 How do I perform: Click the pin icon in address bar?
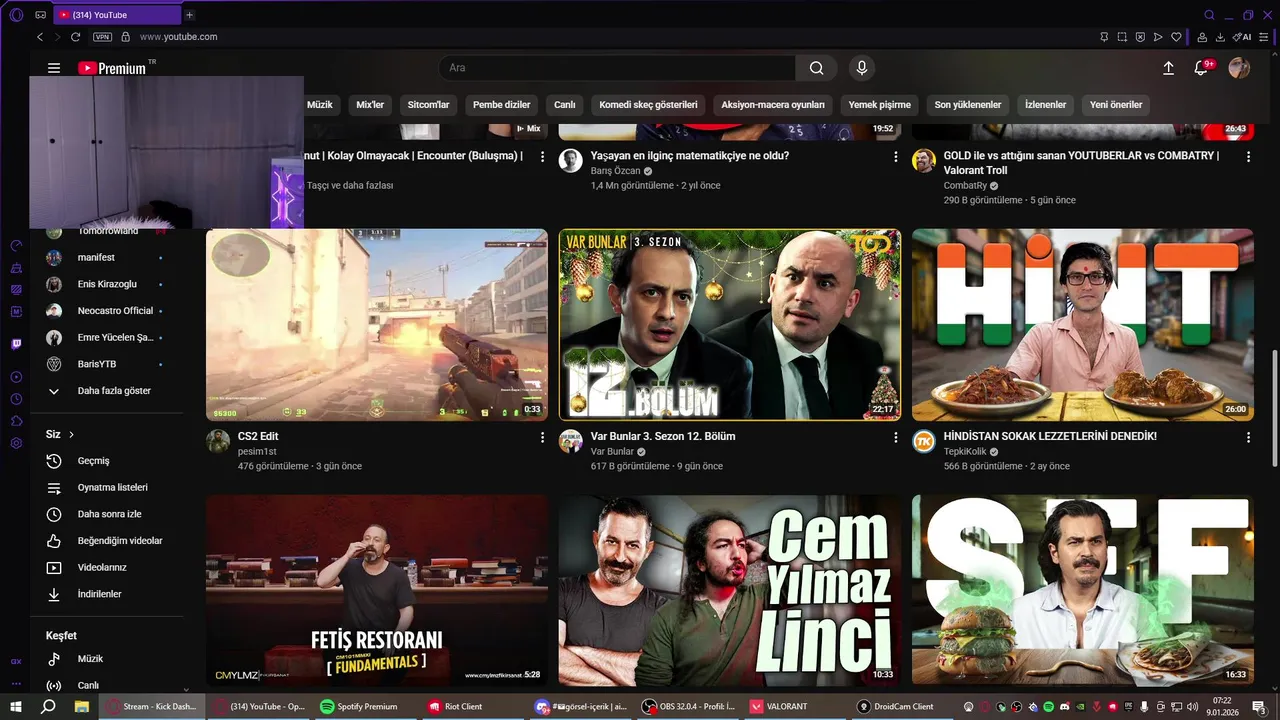[1104, 37]
